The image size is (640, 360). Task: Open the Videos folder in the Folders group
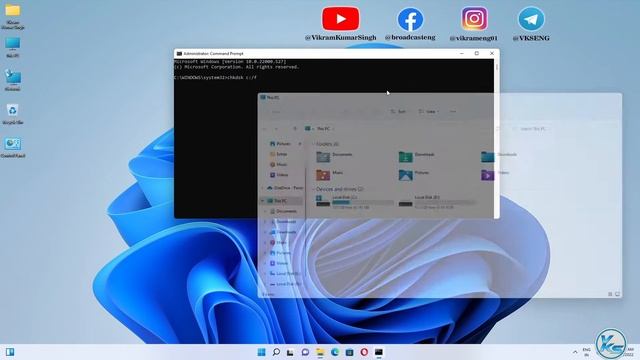tap(495, 175)
